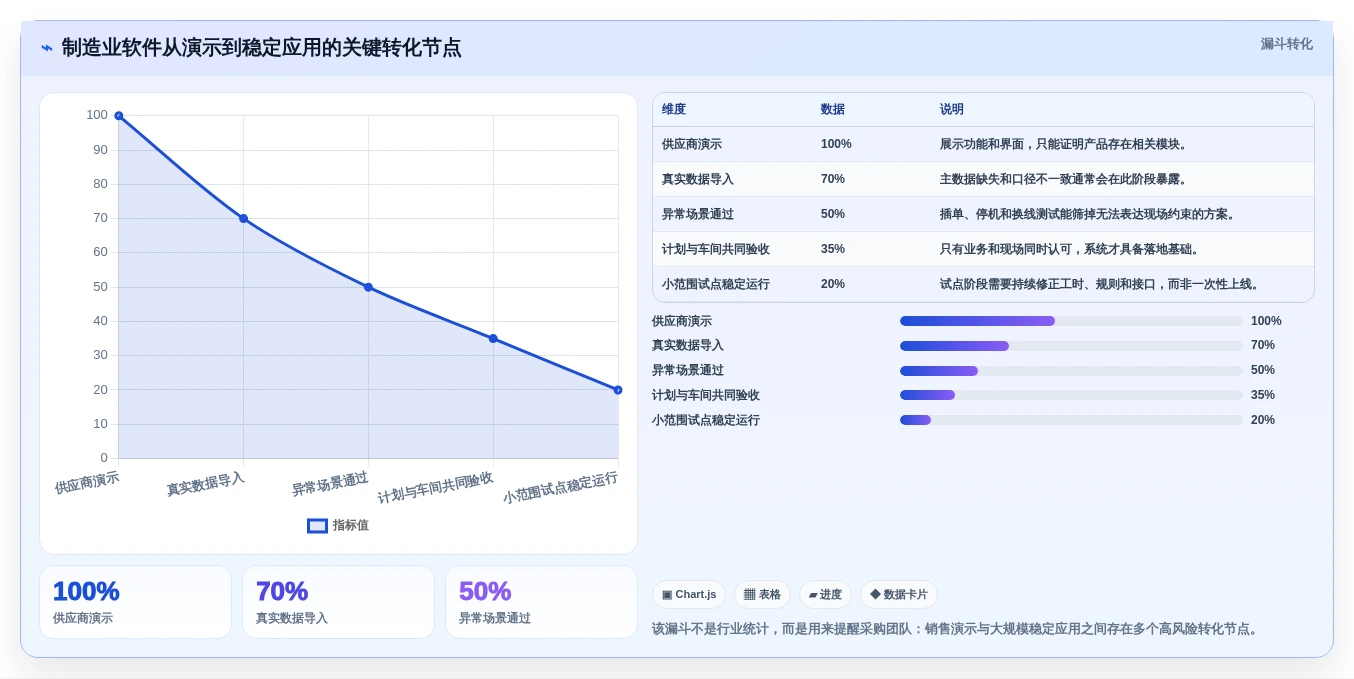Viewport: 1354px width, 679px height.
Task: Click the 50% 异常场景通过 stat card
Action: pos(541,602)
